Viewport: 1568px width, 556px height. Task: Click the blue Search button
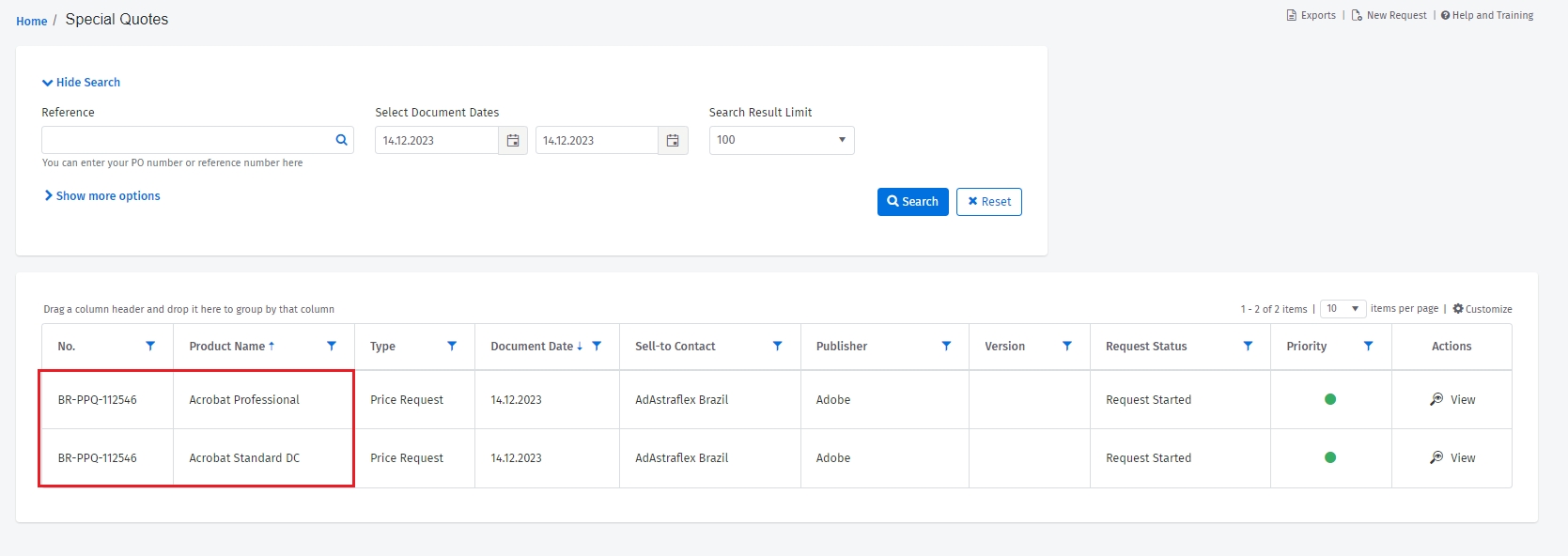(x=912, y=202)
